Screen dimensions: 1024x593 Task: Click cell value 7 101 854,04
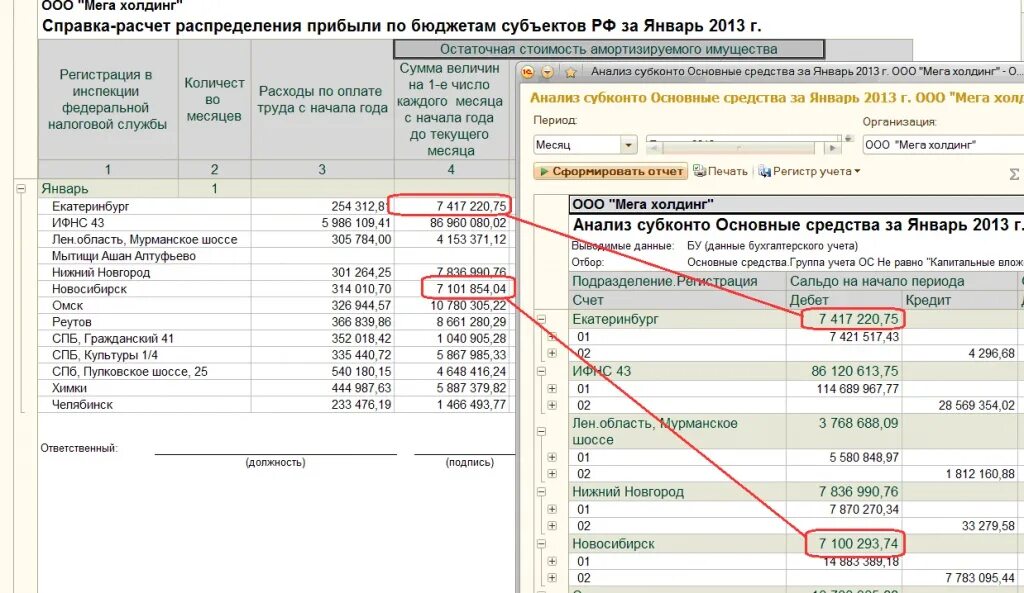pos(471,289)
